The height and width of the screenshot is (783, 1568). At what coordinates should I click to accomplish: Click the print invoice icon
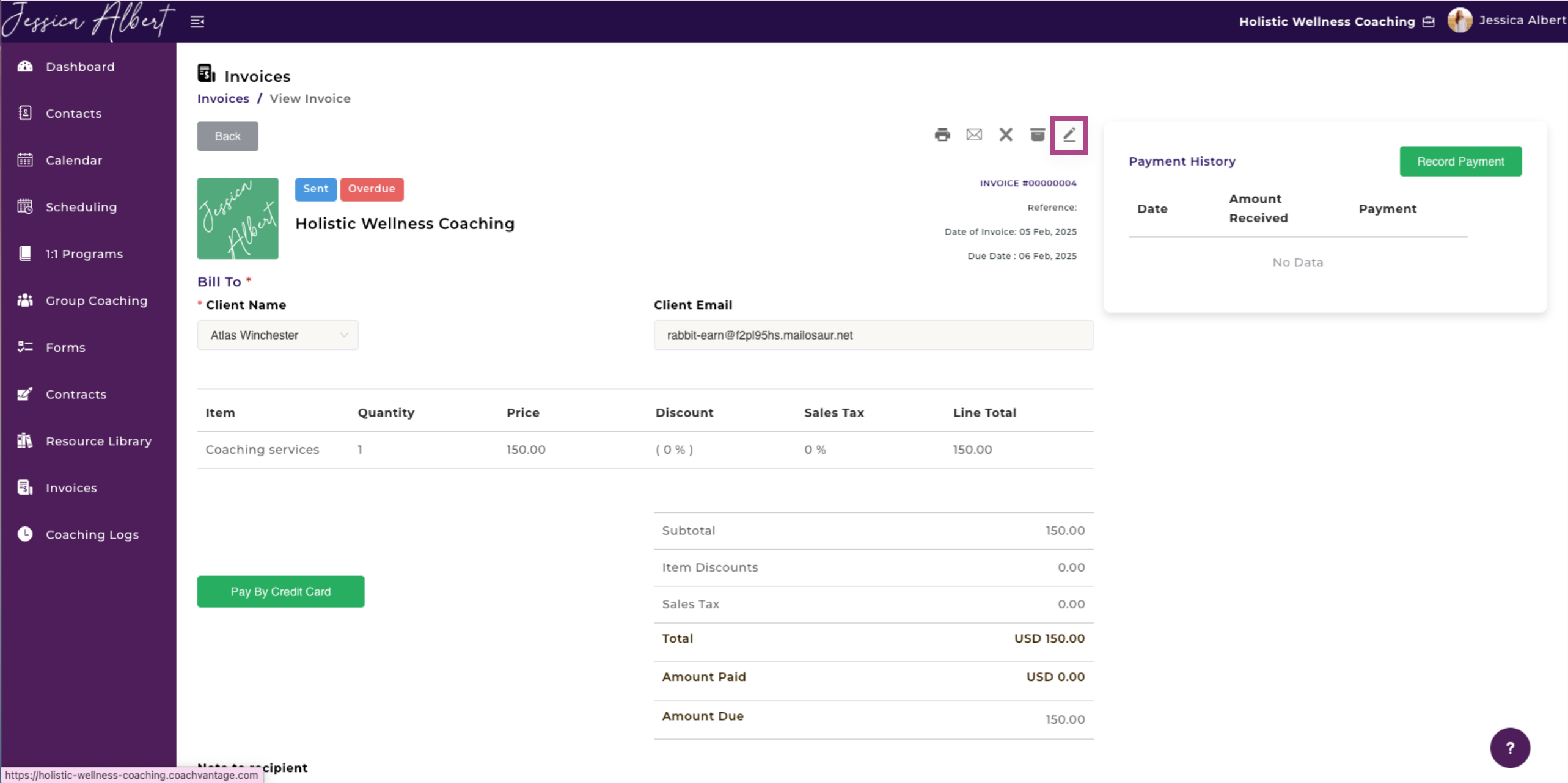click(942, 135)
